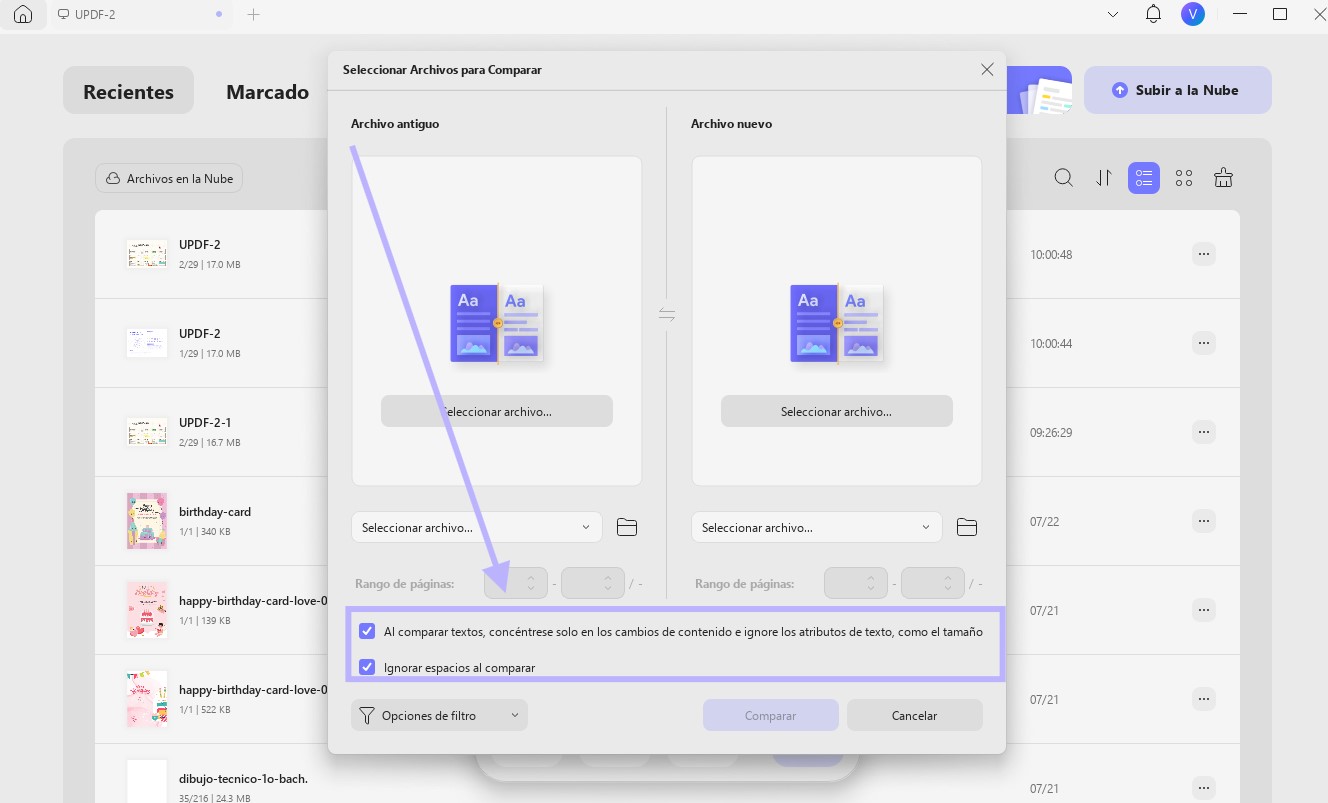Open more options for 522 KB birthday card
Viewport: 1328px width, 803px height.
[1204, 699]
